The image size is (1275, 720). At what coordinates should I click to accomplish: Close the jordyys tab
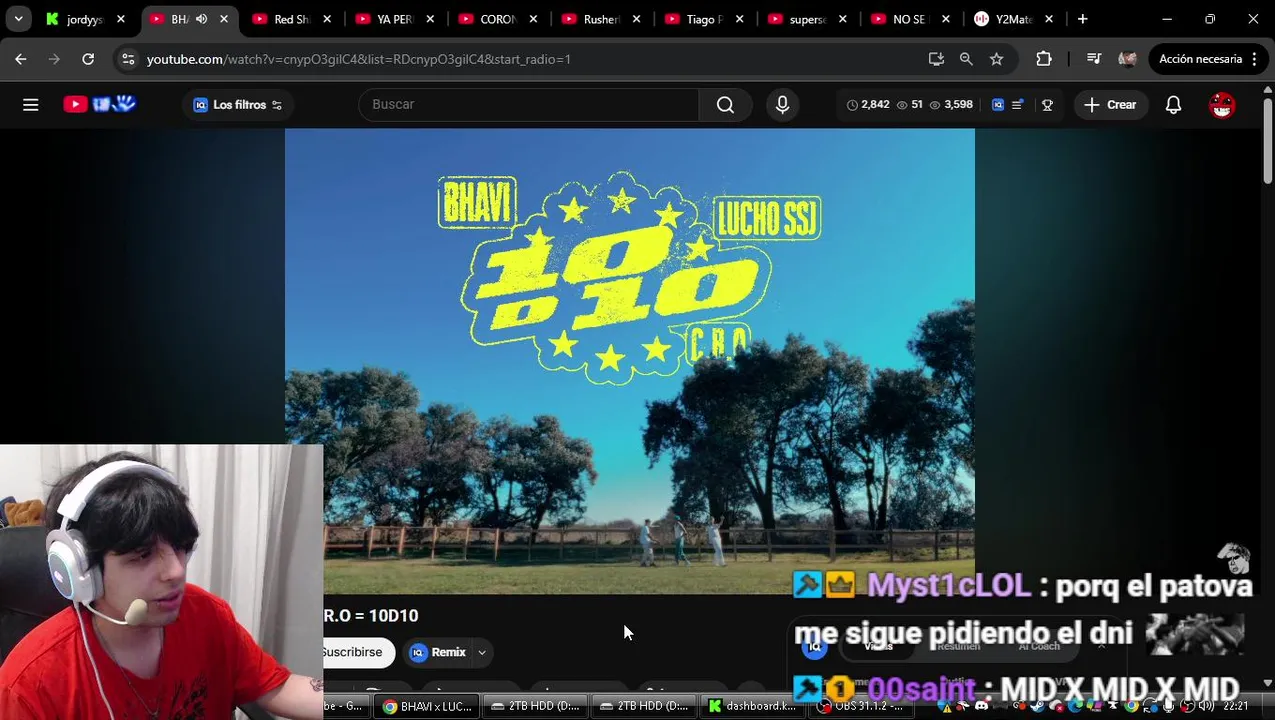click(121, 19)
